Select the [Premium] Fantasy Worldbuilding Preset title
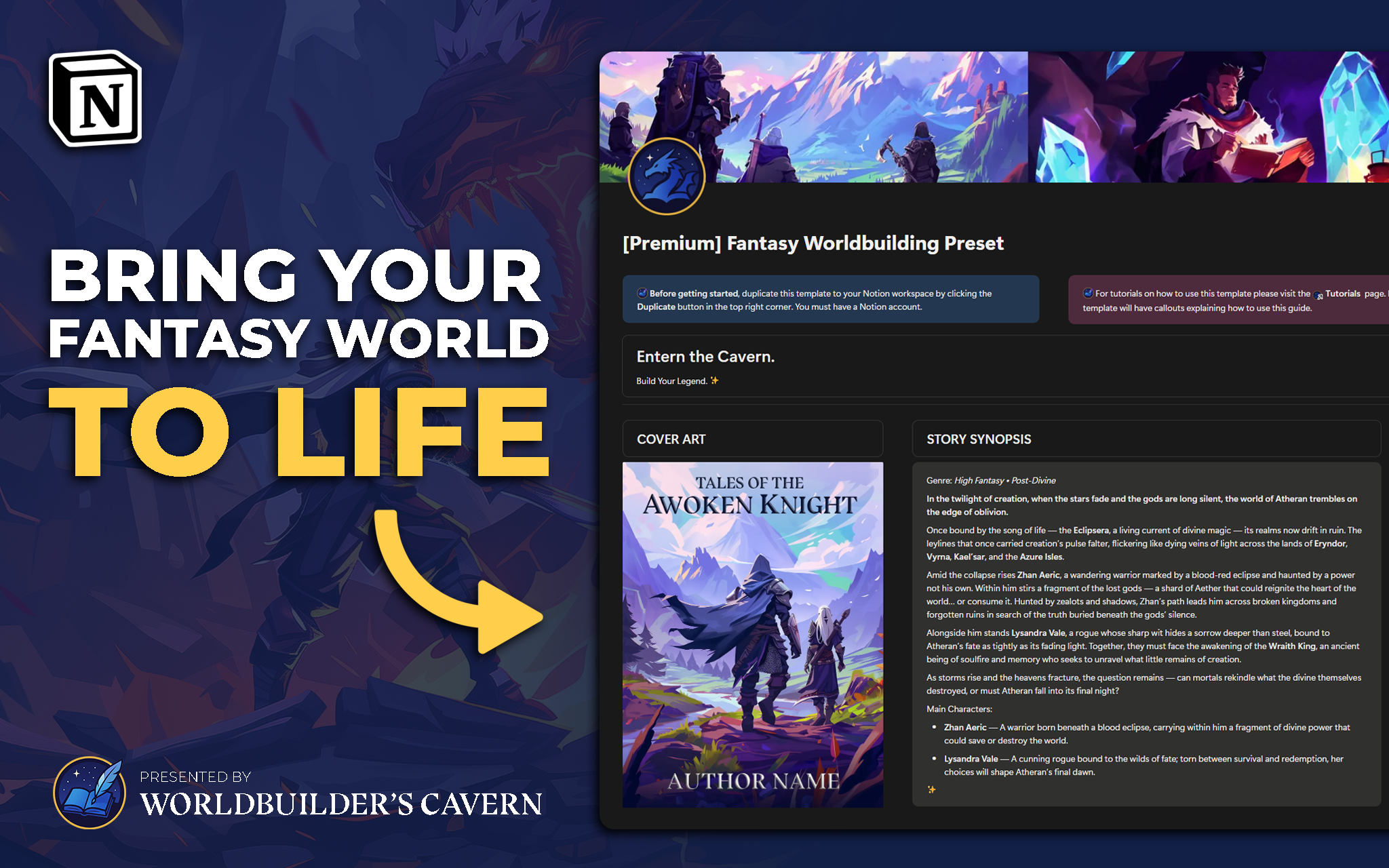The width and height of the screenshot is (1389, 868). click(813, 243)
